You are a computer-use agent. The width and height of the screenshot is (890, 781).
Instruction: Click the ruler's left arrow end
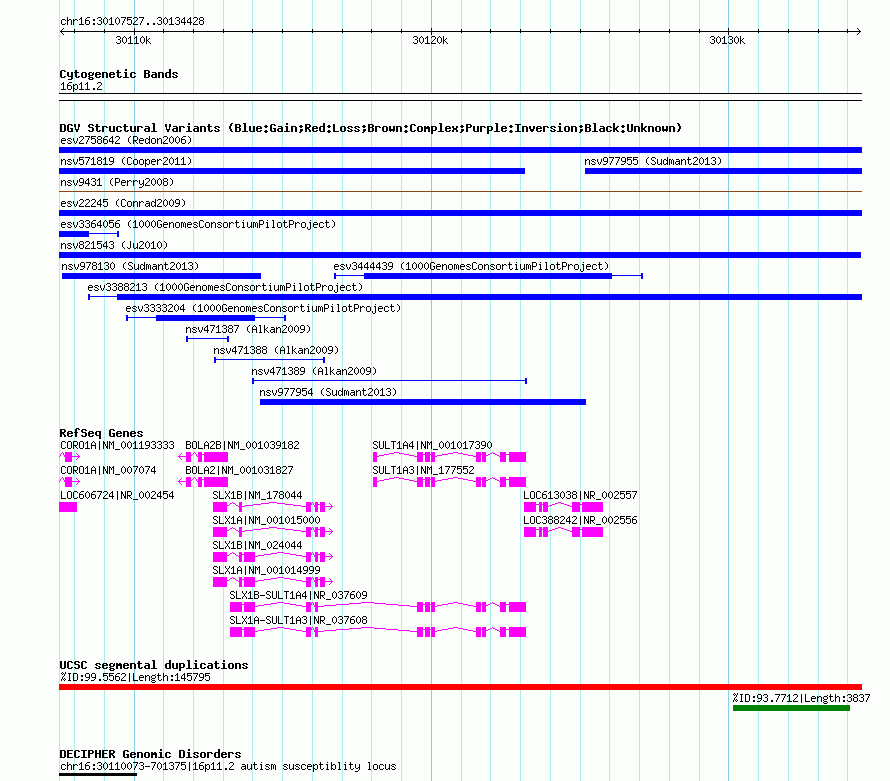tap(62, 32)
